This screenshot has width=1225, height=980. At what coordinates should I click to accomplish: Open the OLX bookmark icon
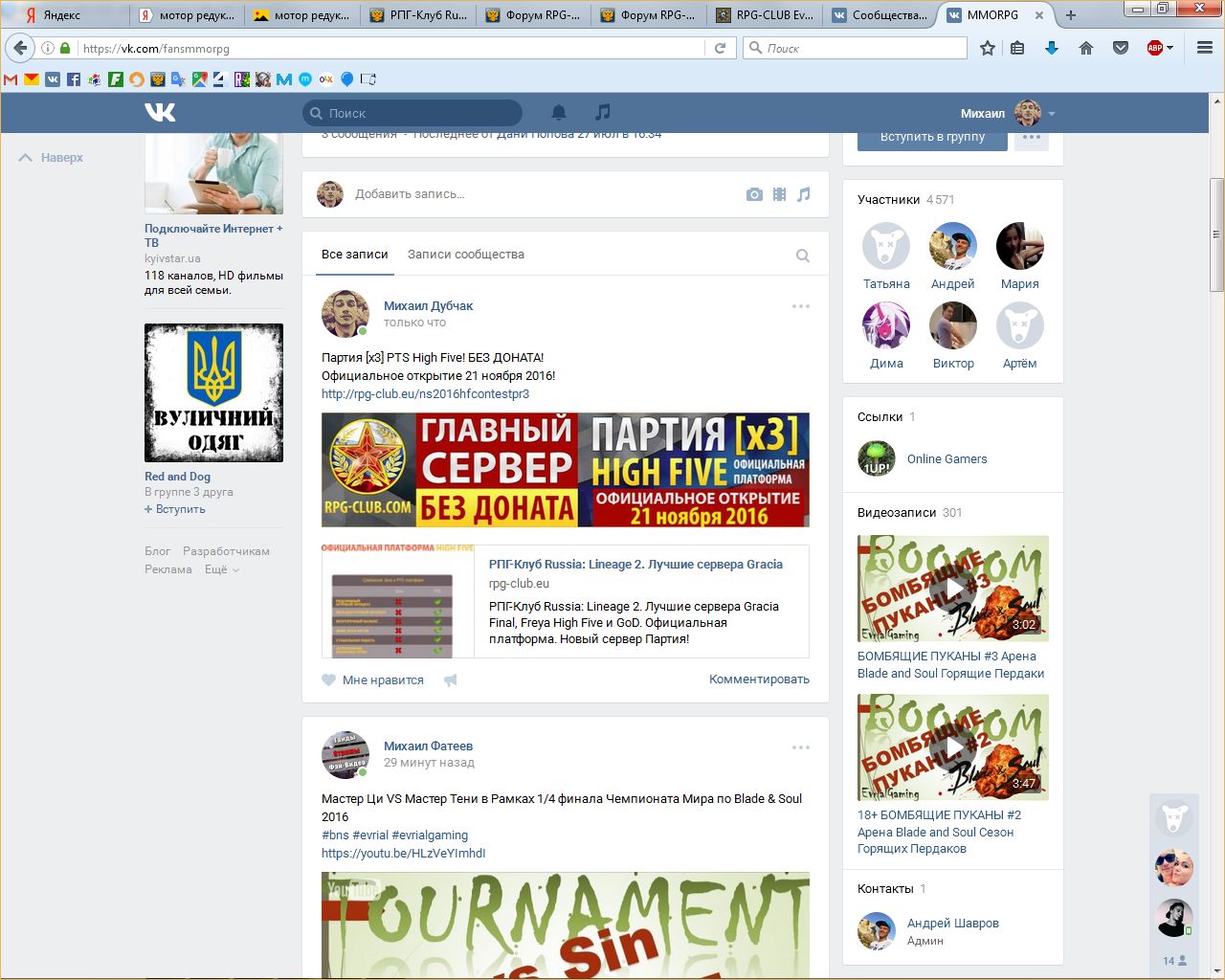coord(325,79)
